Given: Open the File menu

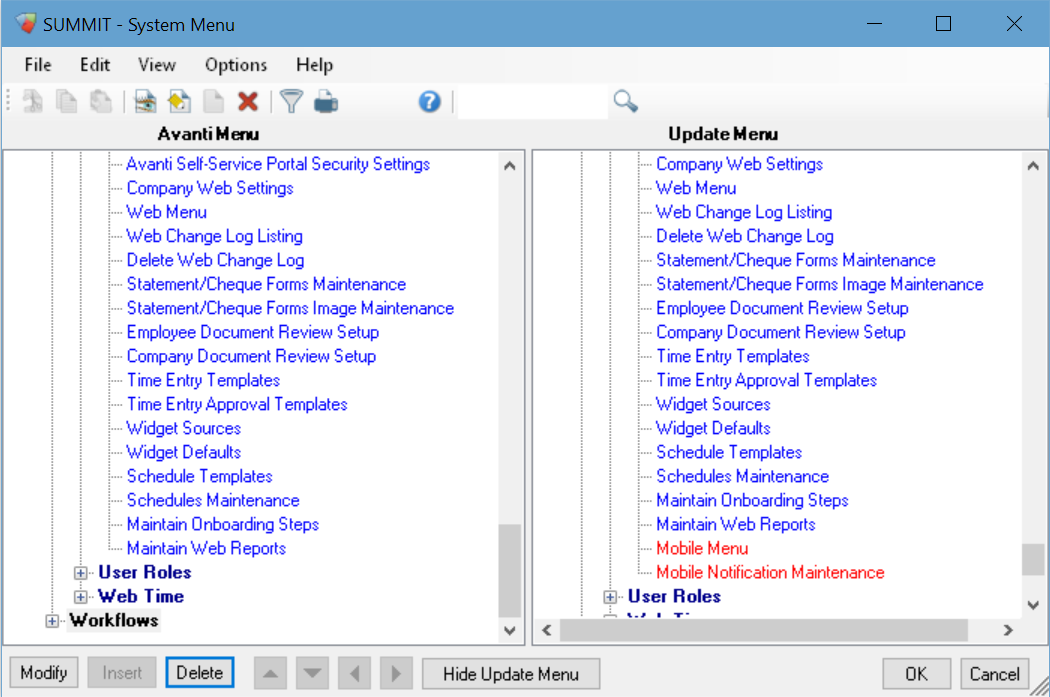Looking at the screenshot, I should [x=38, y=65].
